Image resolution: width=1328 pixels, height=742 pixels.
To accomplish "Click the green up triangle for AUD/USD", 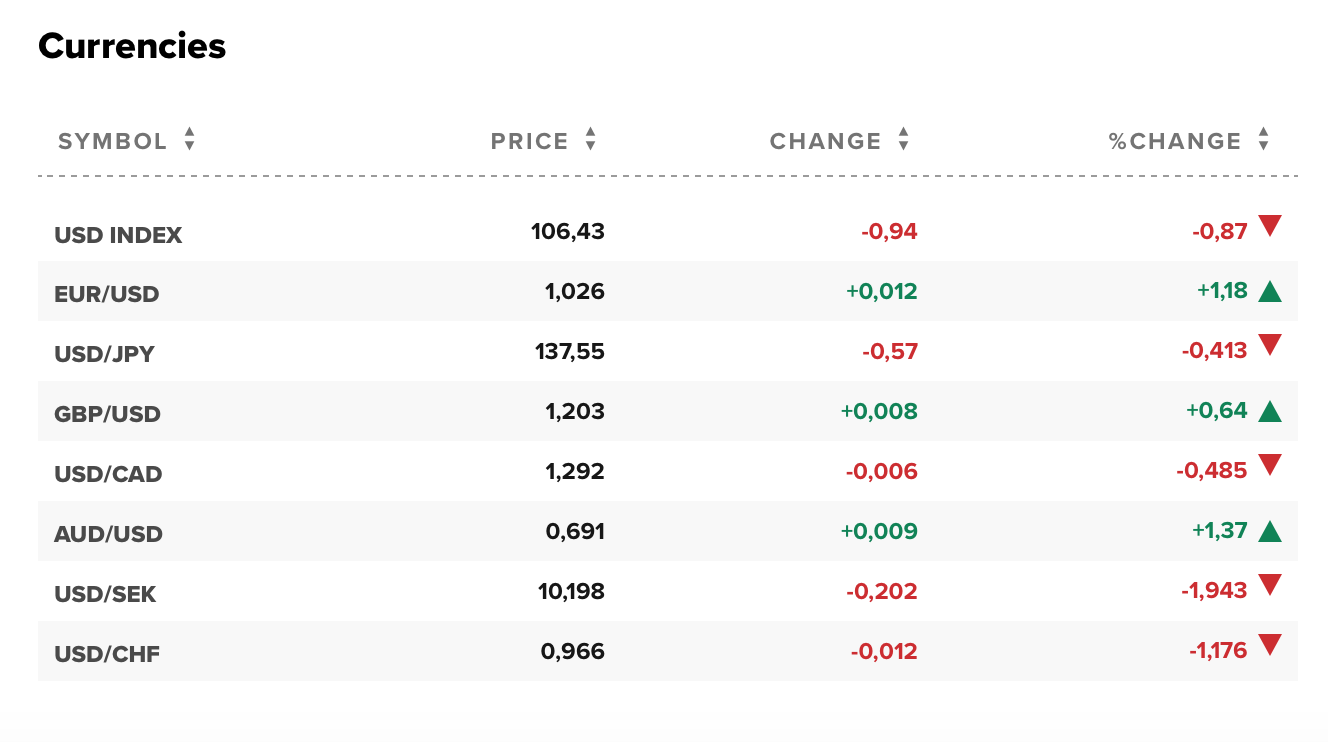I will 1270,528.
